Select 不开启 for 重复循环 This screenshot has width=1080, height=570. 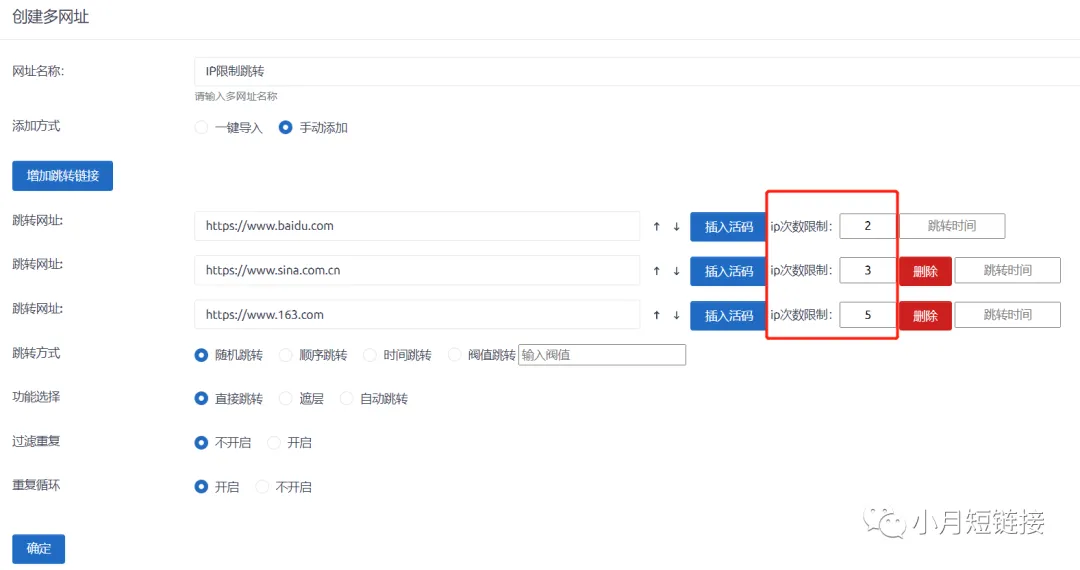(x=262, y=487)
